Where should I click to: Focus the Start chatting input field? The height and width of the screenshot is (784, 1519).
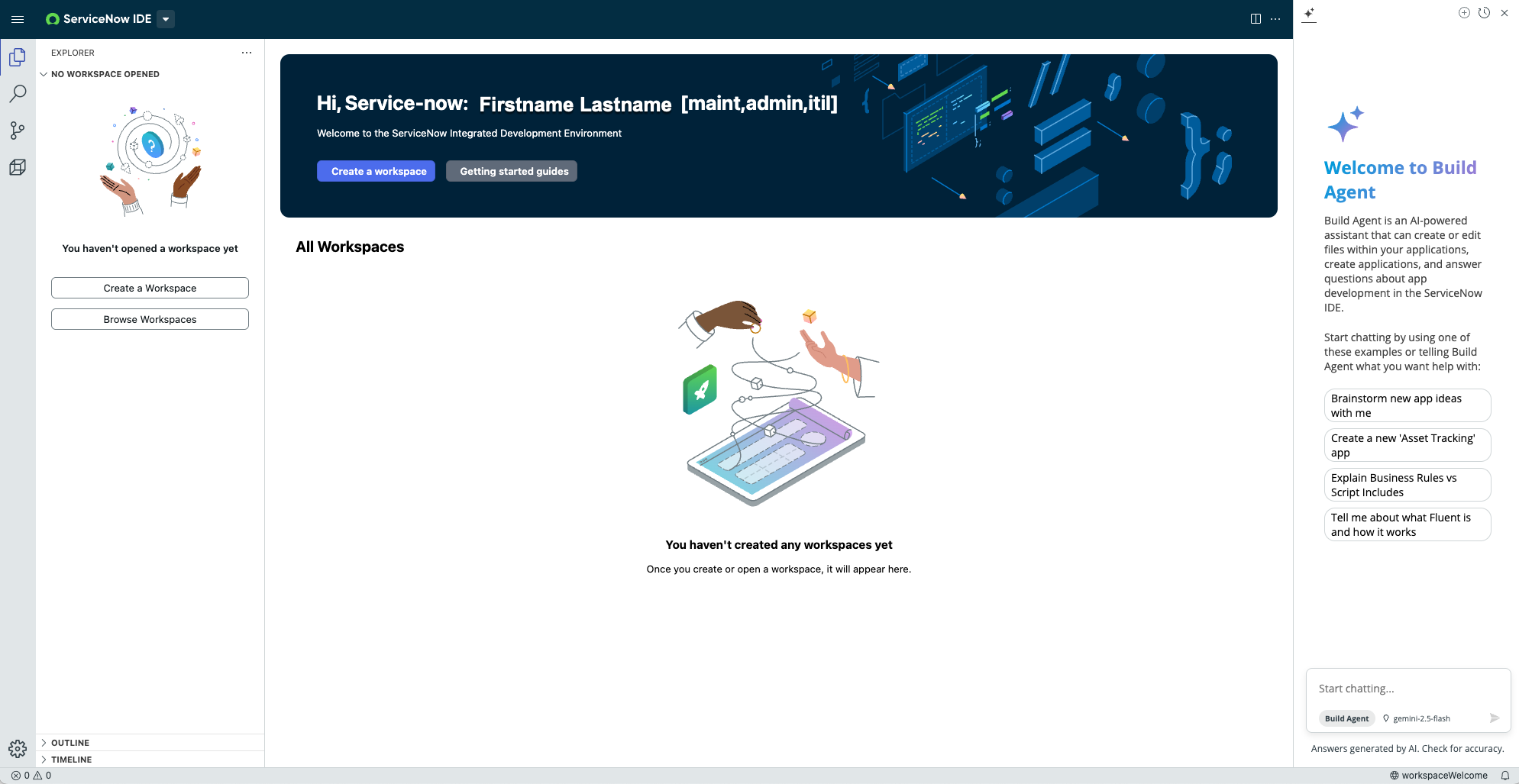tap(1407, 689)
